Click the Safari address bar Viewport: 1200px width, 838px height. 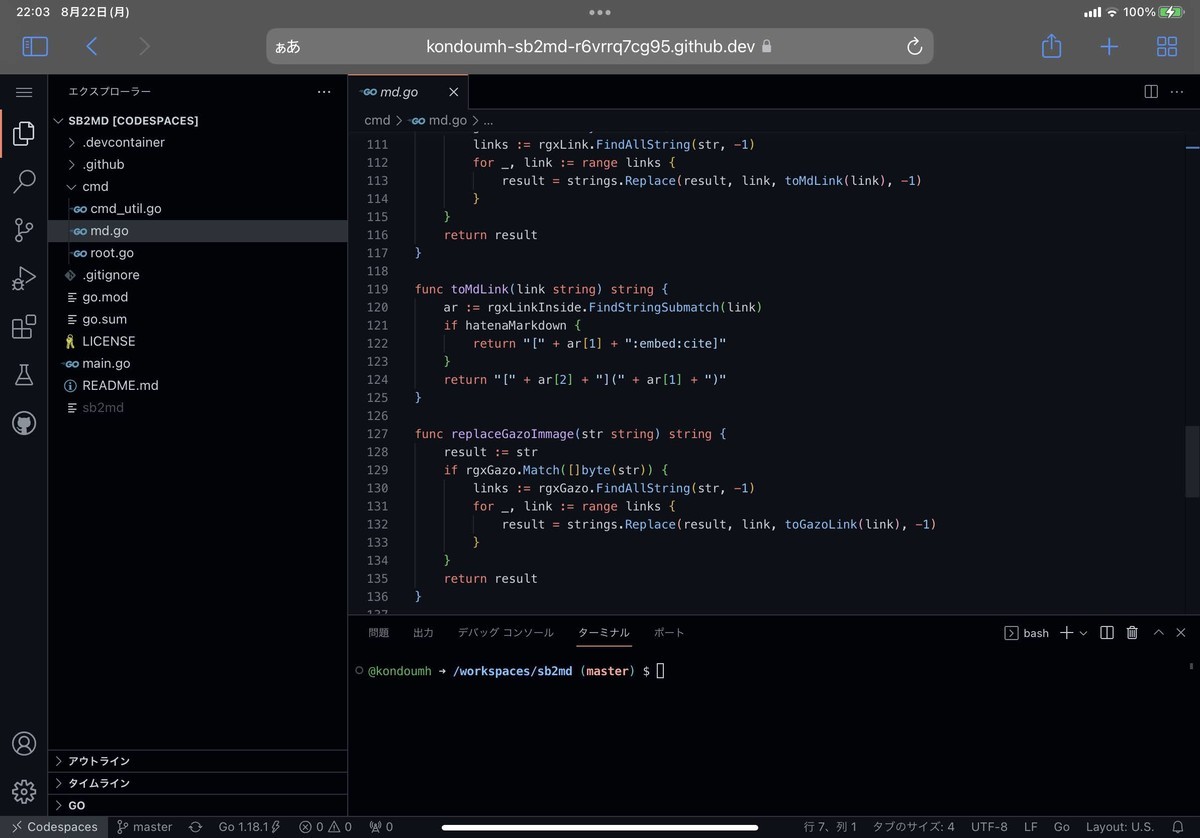(599, 46)
